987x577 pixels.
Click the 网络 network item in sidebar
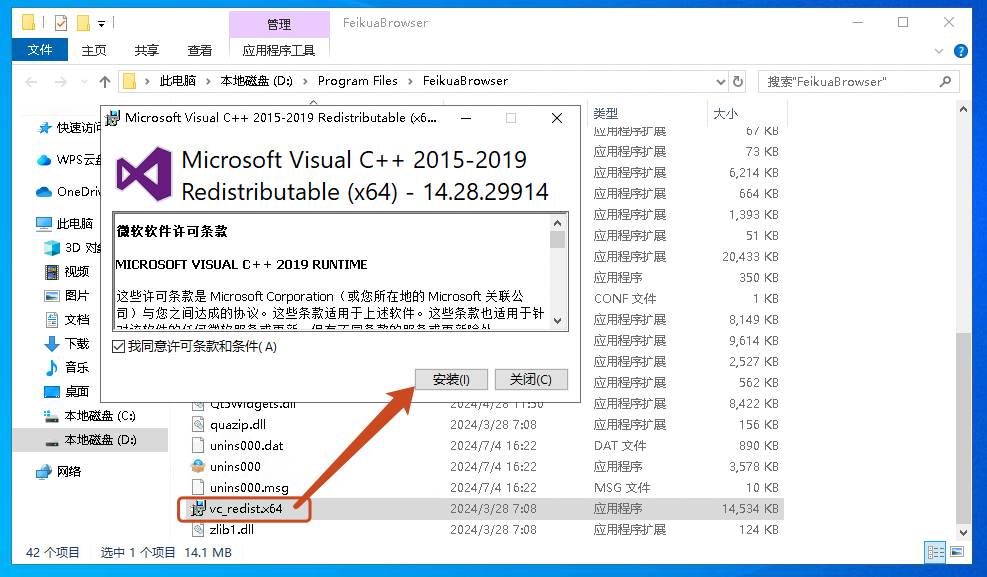(x=68, y=471)
